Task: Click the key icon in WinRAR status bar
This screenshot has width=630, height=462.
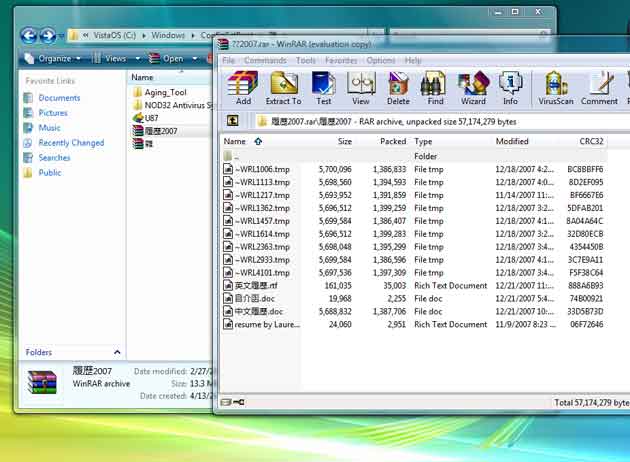Action: tap(239, 402)
